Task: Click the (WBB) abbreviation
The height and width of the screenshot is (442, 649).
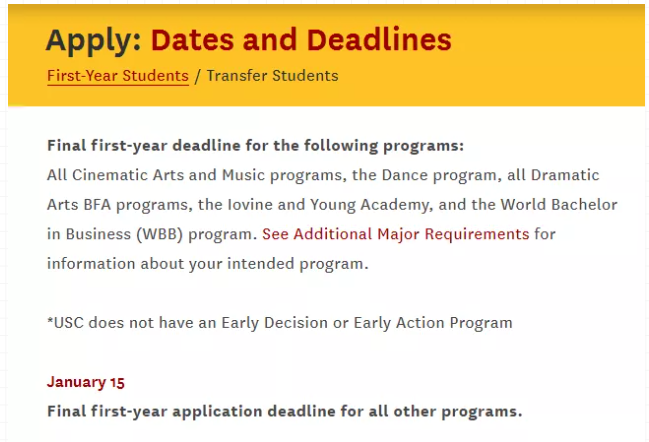Action: (x=160, y=234)
